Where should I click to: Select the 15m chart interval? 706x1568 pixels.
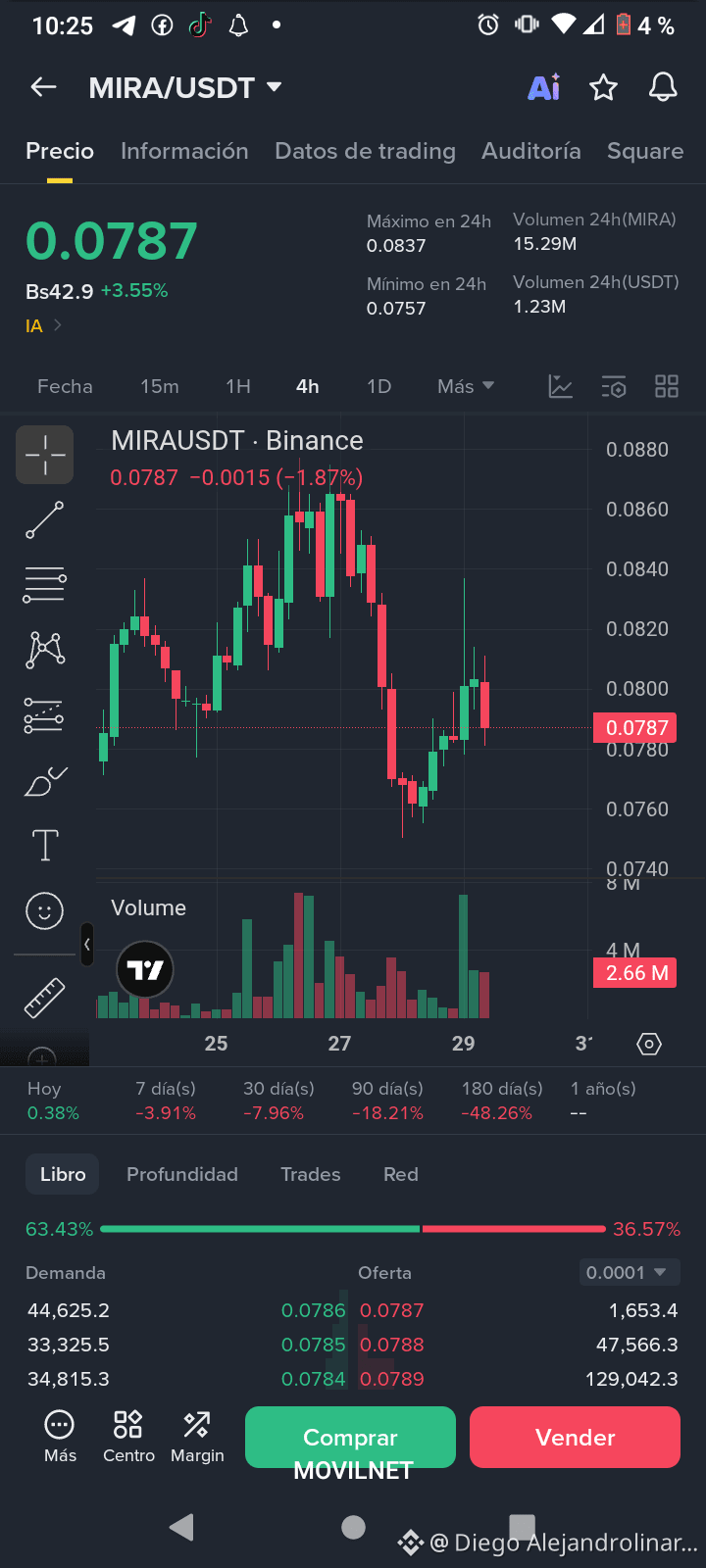point(159,386)
